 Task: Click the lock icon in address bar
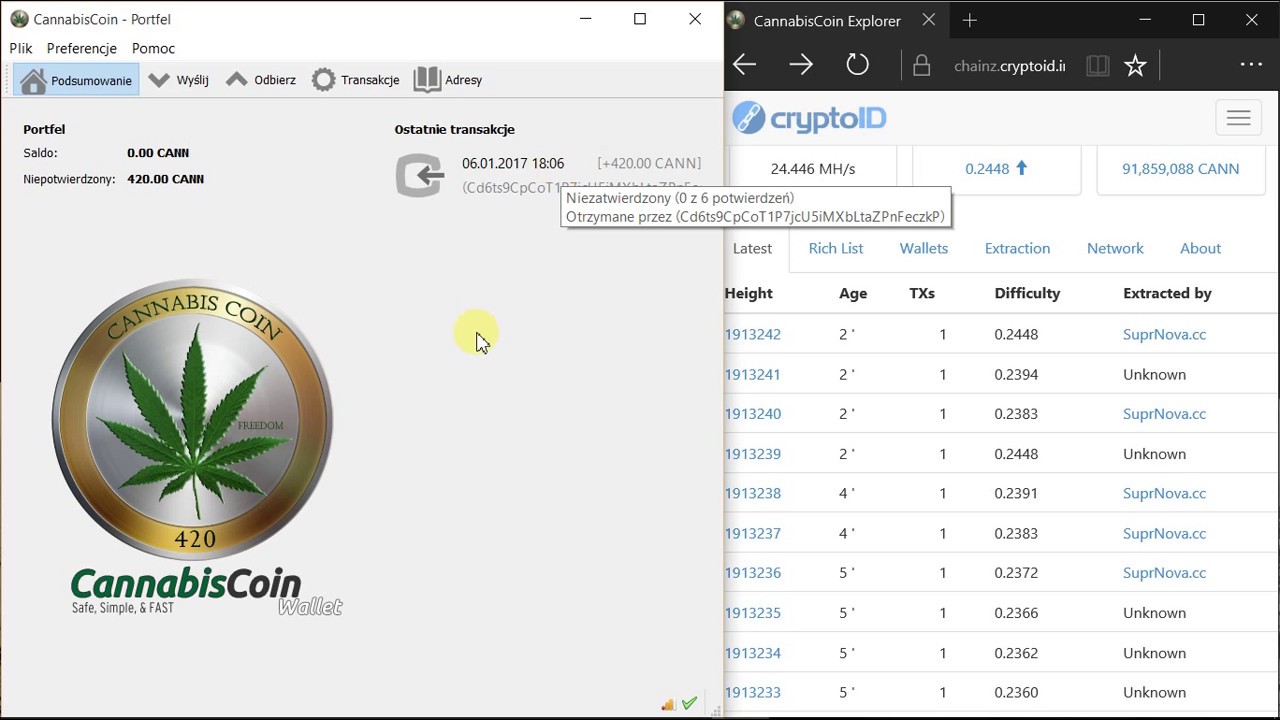(x=922, y=66)
